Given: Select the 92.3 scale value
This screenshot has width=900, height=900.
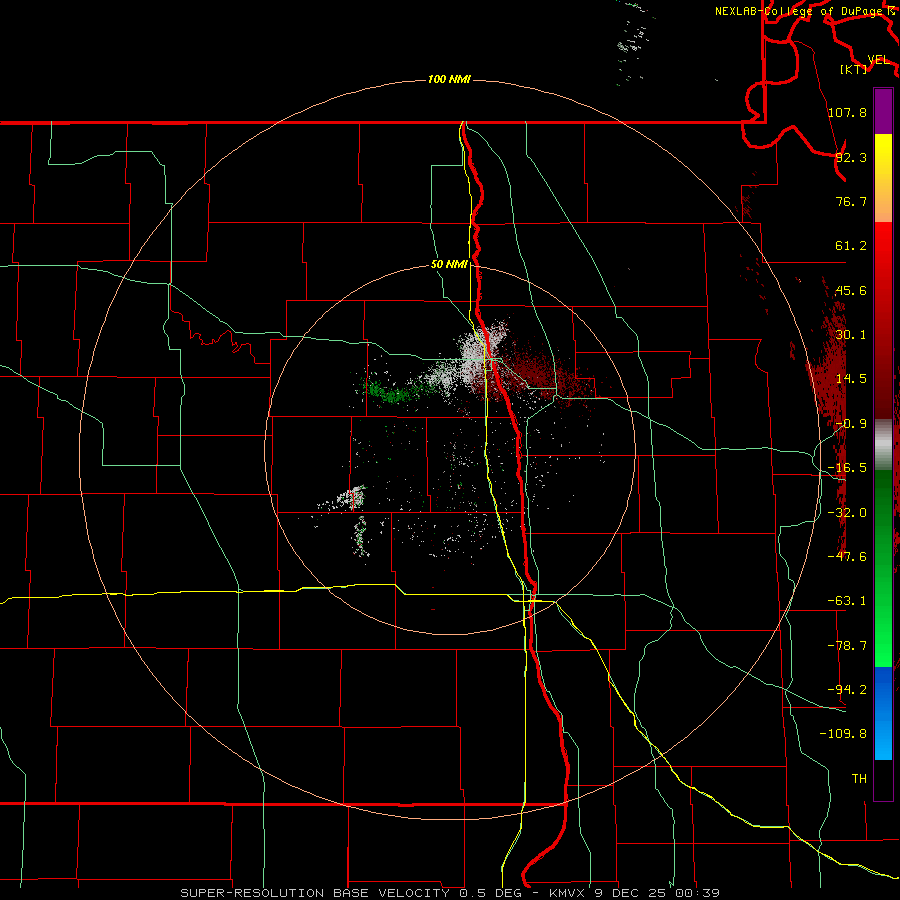Looking at the screenshot, I should coord(851,157).
